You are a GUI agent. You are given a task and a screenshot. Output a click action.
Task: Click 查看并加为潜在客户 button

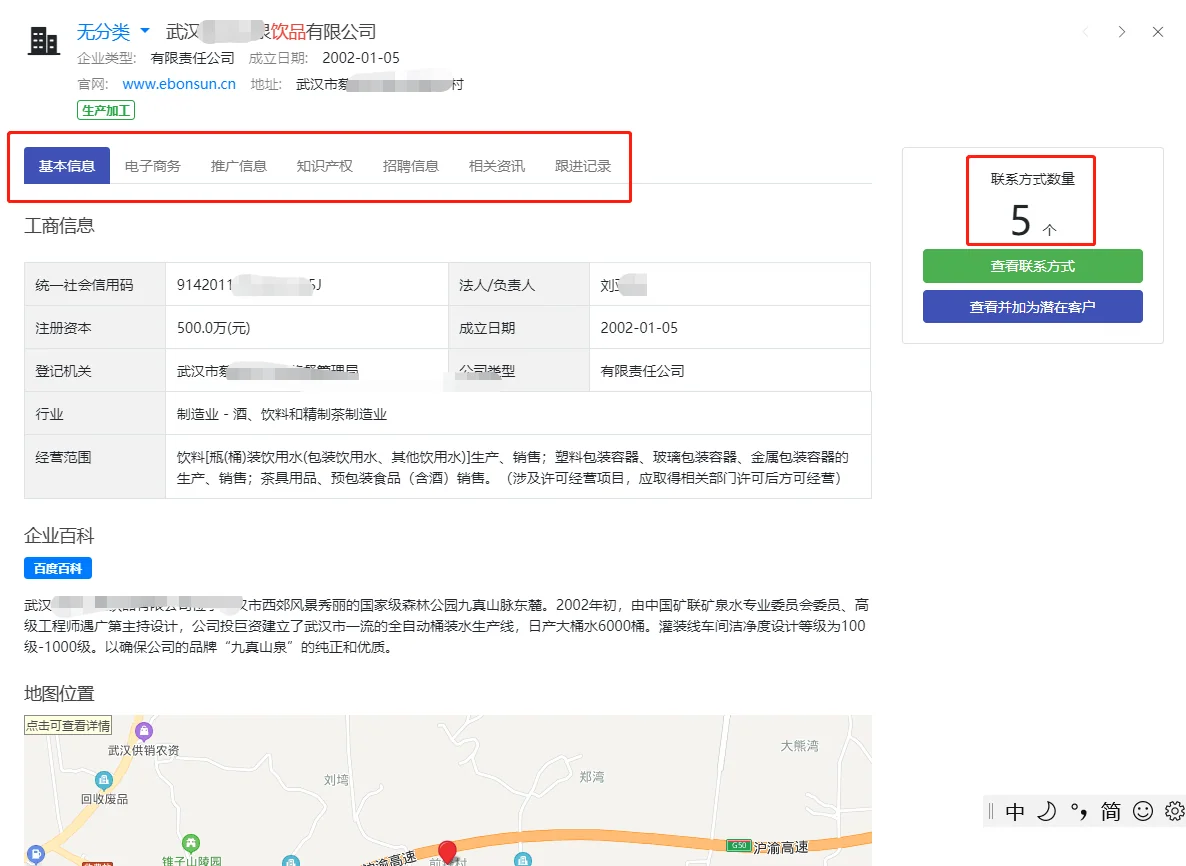click(x=1032, y=306)
